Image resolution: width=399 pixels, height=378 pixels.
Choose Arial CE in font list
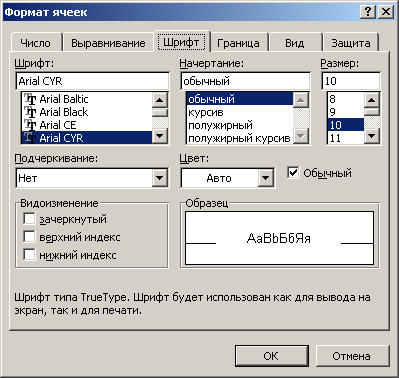tap(87, 125)
